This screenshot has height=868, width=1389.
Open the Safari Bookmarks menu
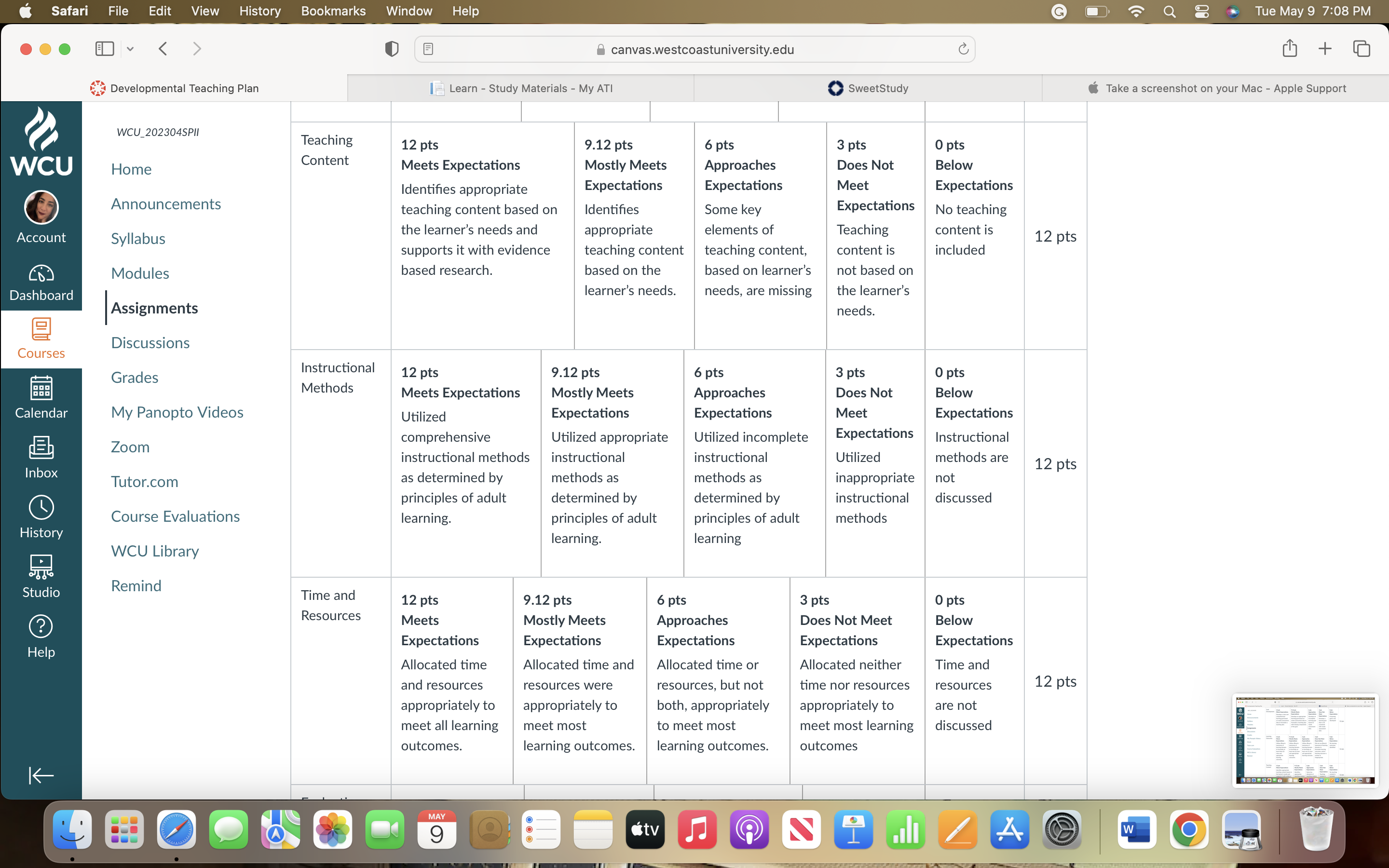333,12
